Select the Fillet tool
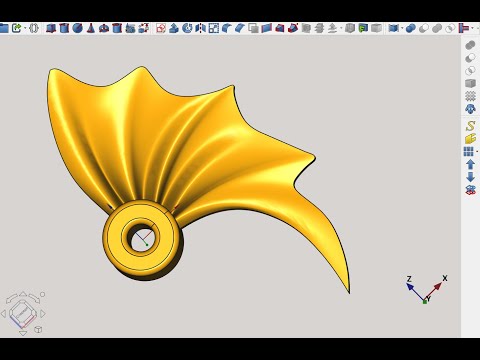480x360 pixels. (227, 28)
